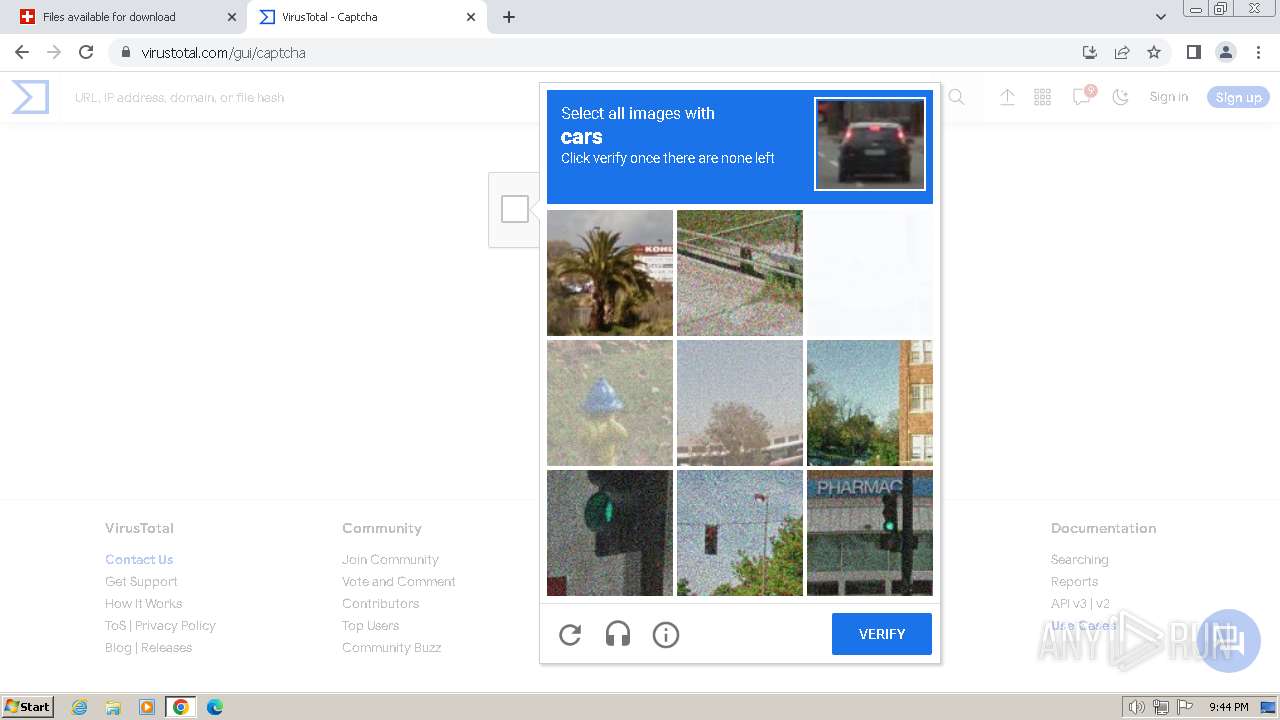Screen dimensions: 1280x720
Task: Open Chrome three-dot menu
Action: point(1258,52)
